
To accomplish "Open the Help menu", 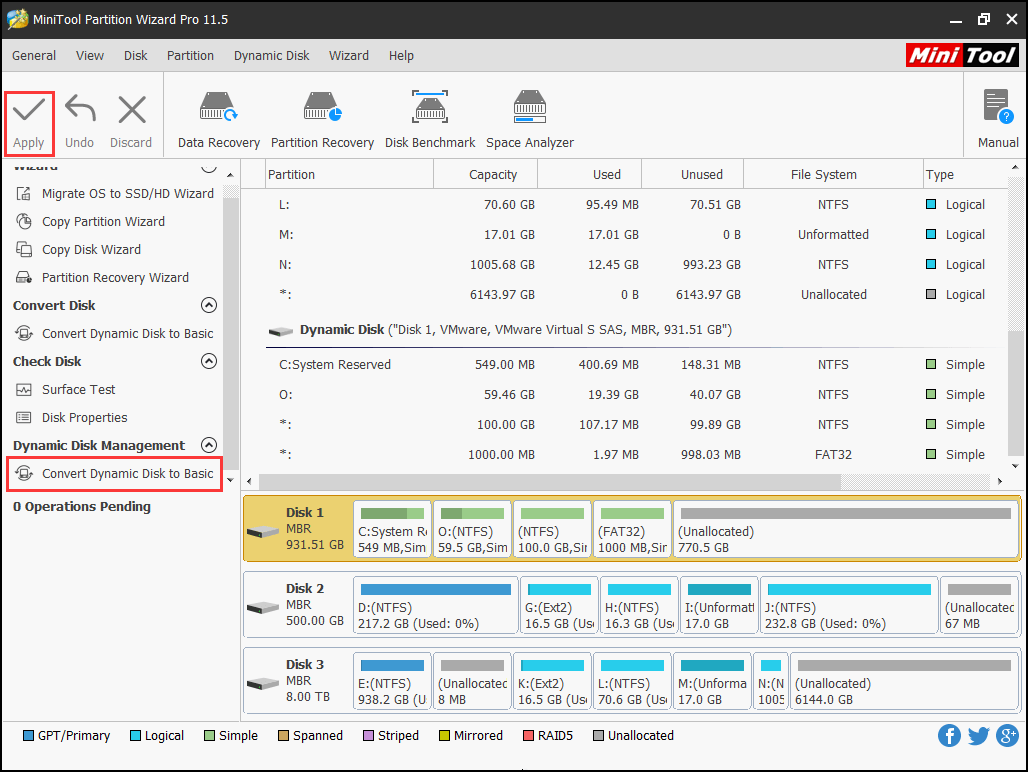I will pyautogui.click(x=401, y=56).
